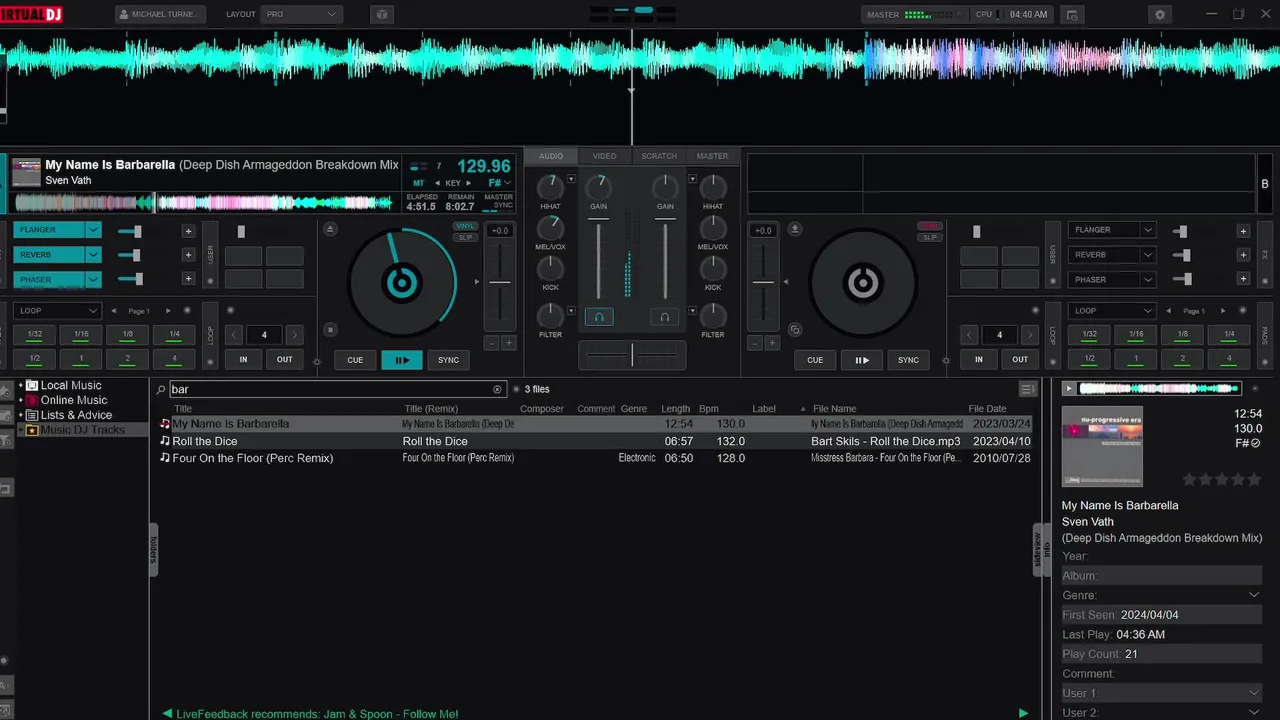1280x720 pixels.
Task: Clear the search field text
Action: [498, 389]
